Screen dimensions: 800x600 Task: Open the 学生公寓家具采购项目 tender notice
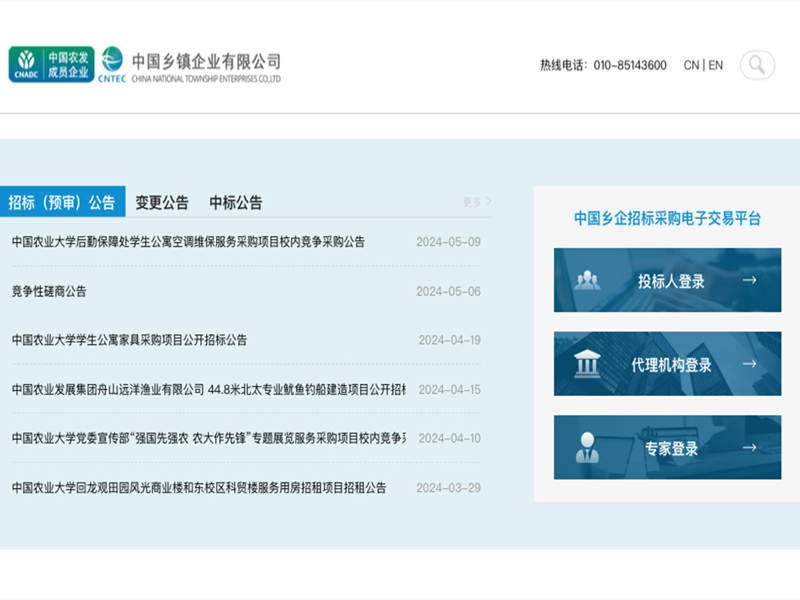tap(129, 340)
